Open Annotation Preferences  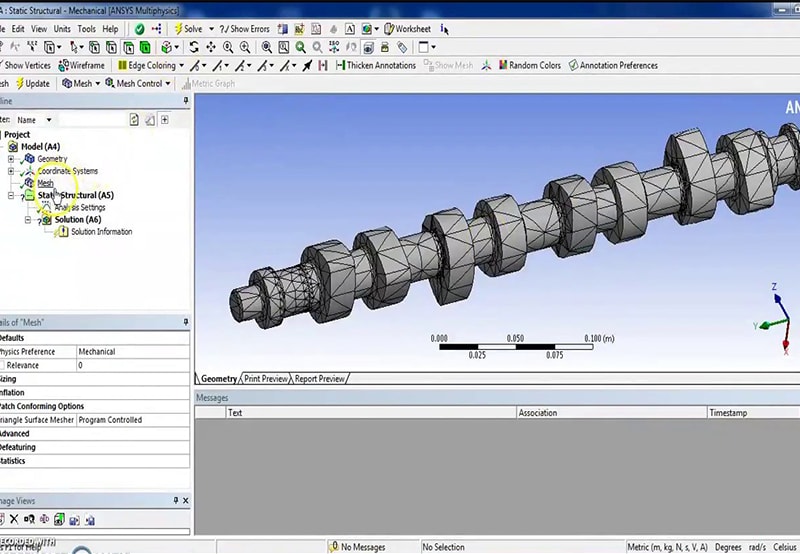coord(613,65)
